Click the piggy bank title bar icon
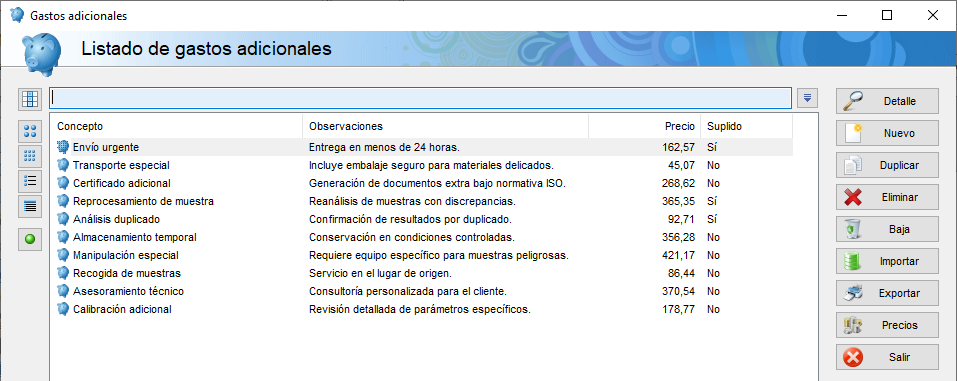The width and height of the screenshot is (957, 381). (x=18, y=15)
